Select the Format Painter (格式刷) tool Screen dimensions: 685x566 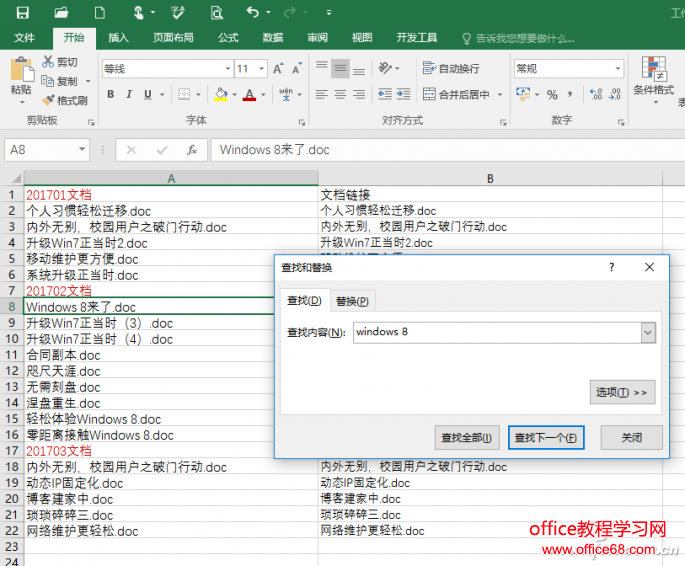(x=66, y=101)
